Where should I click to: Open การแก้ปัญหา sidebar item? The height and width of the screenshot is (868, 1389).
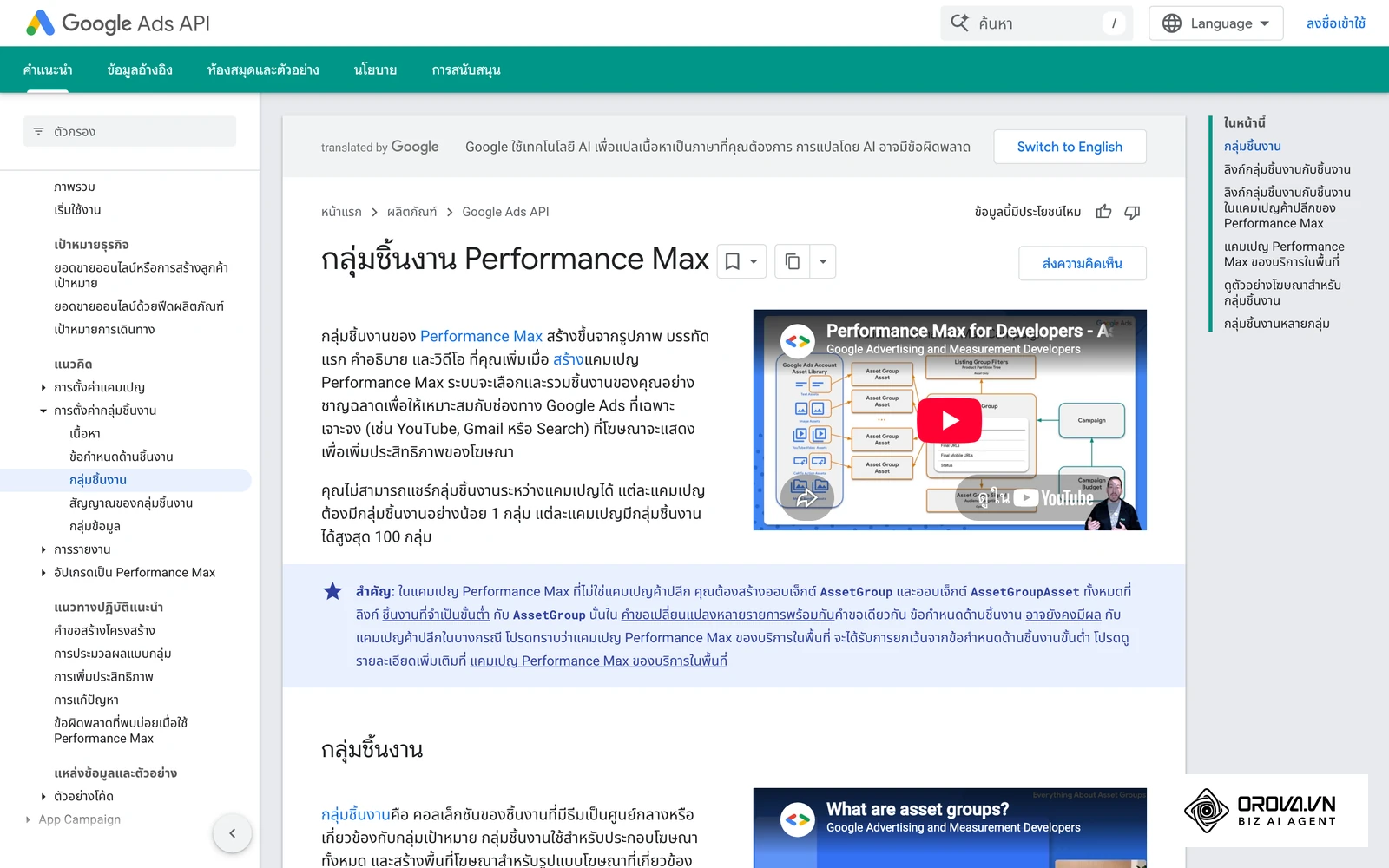(x=86, y=700)
